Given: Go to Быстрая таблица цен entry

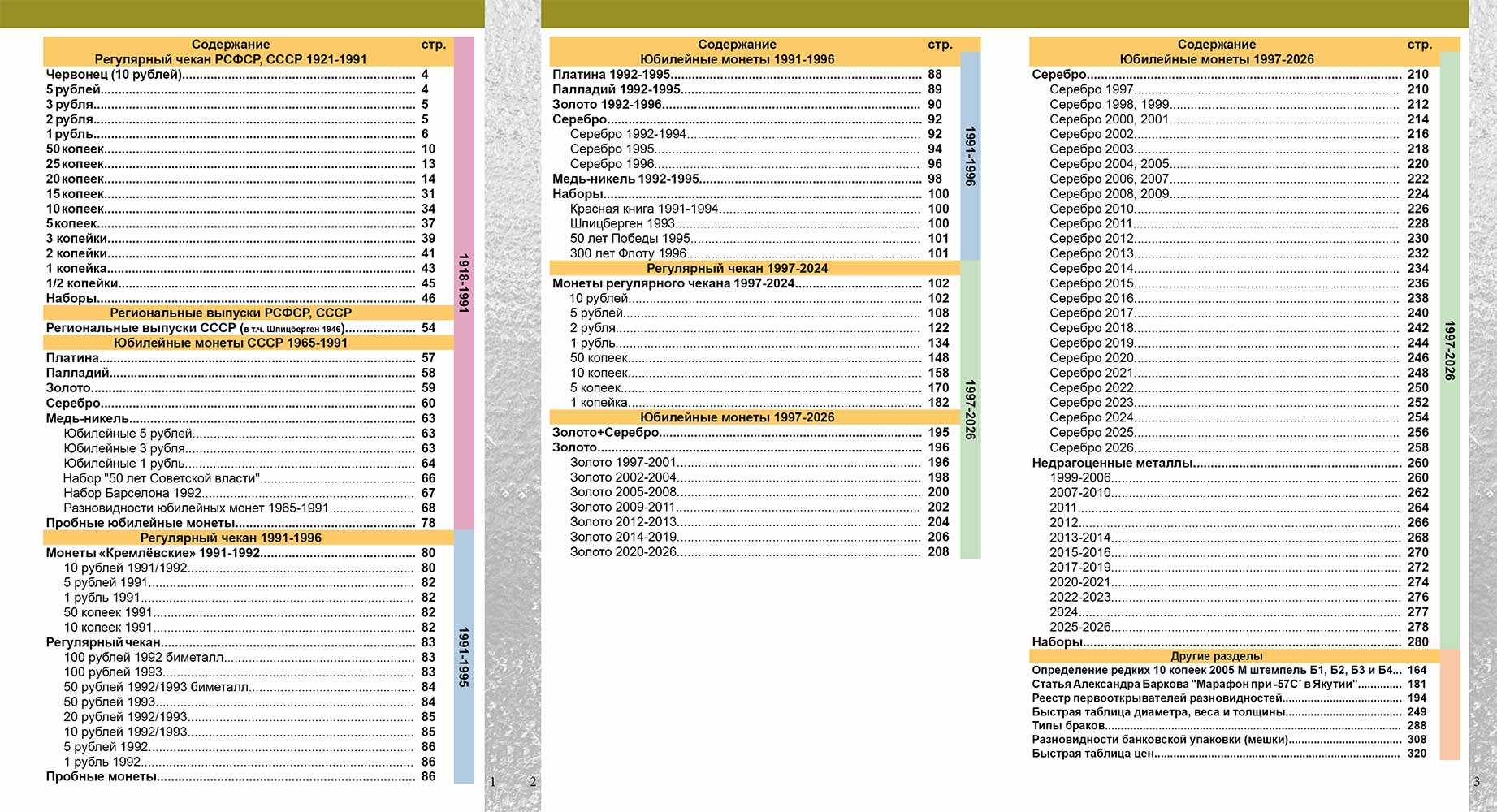Looking at the screenshot, I should click(1092, 754).
